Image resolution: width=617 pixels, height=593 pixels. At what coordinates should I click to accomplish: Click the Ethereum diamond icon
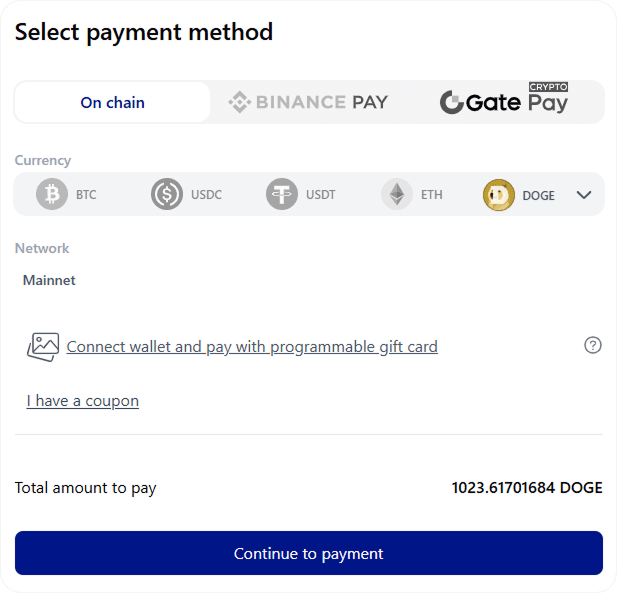397,194
